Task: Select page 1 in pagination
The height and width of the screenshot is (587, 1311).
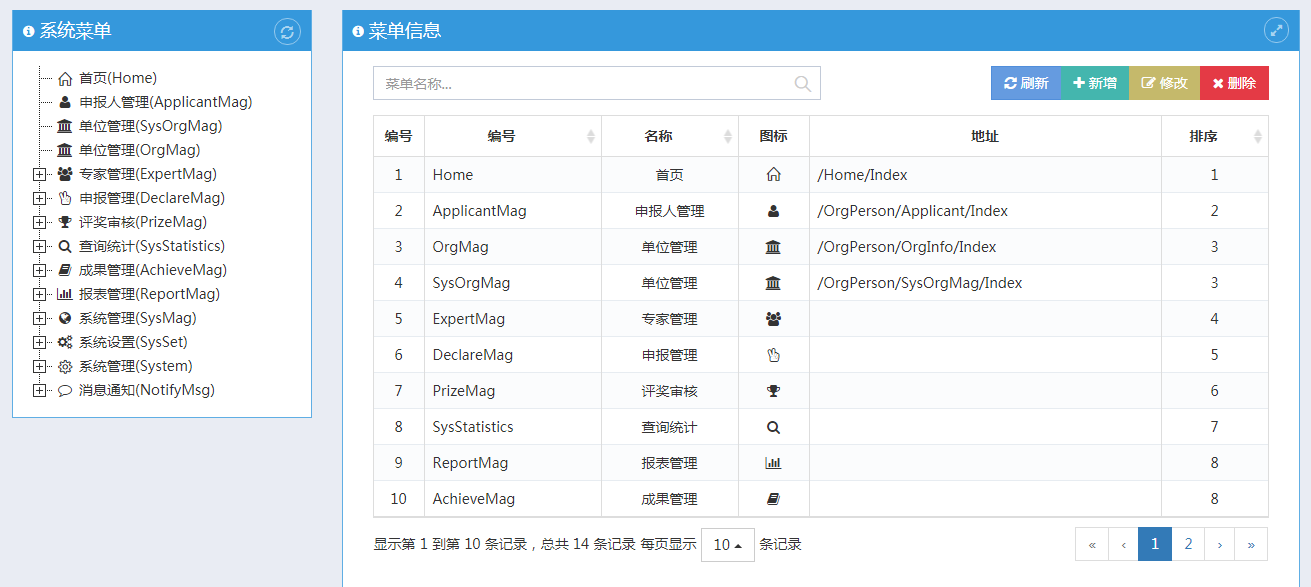Action: click(1155, 544)
